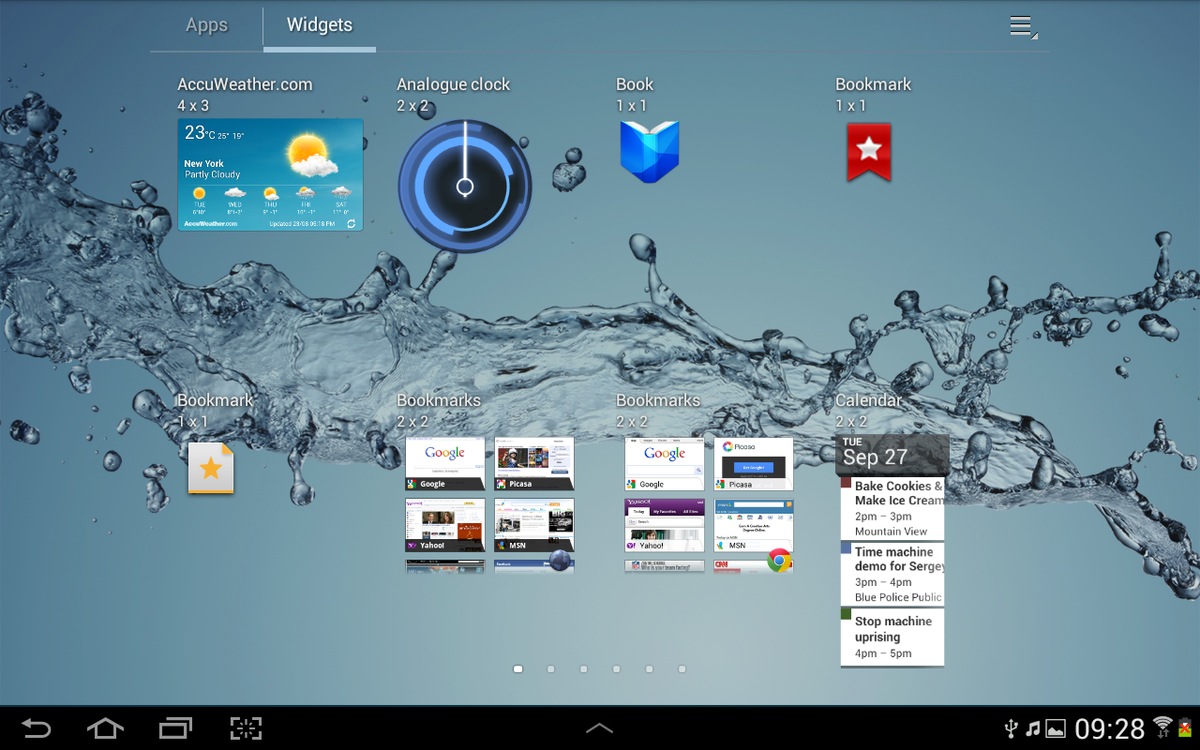Jump to the second home page dot
Screen dimensions: 1200x750
550,669
